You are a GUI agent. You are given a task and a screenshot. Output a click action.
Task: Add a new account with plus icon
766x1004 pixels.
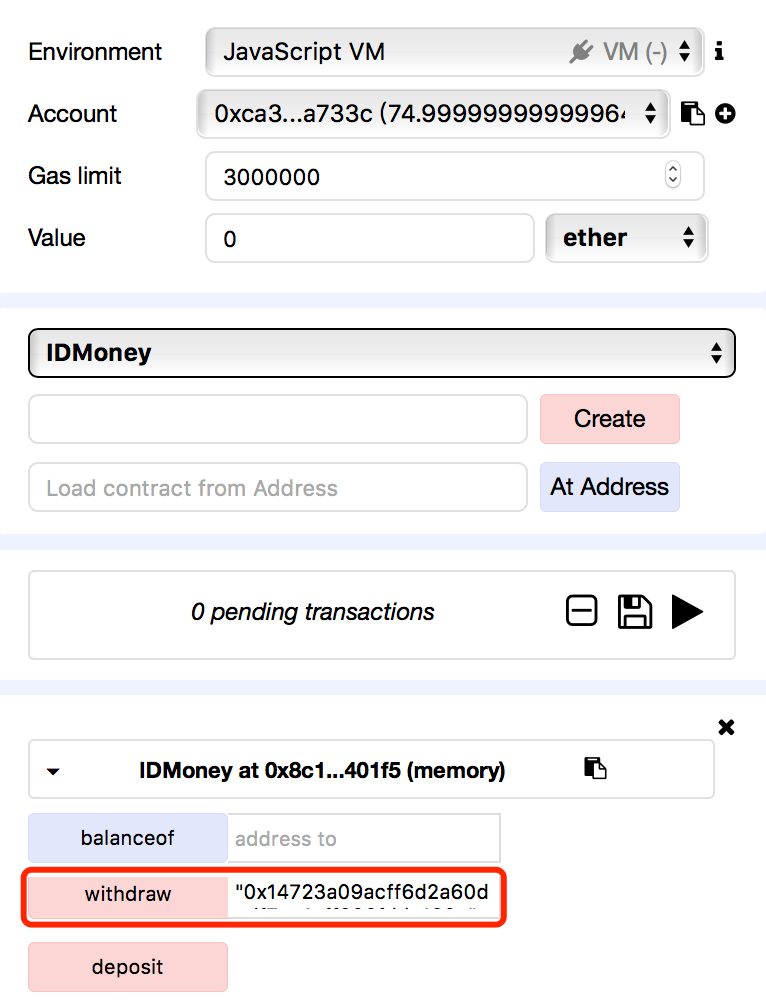point(726,113)
